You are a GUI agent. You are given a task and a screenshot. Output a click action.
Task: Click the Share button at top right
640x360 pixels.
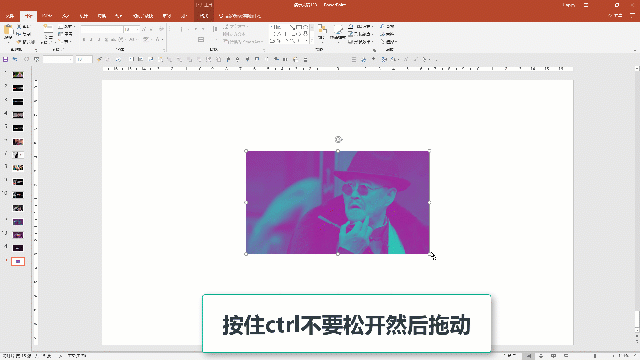pos(616,16)
